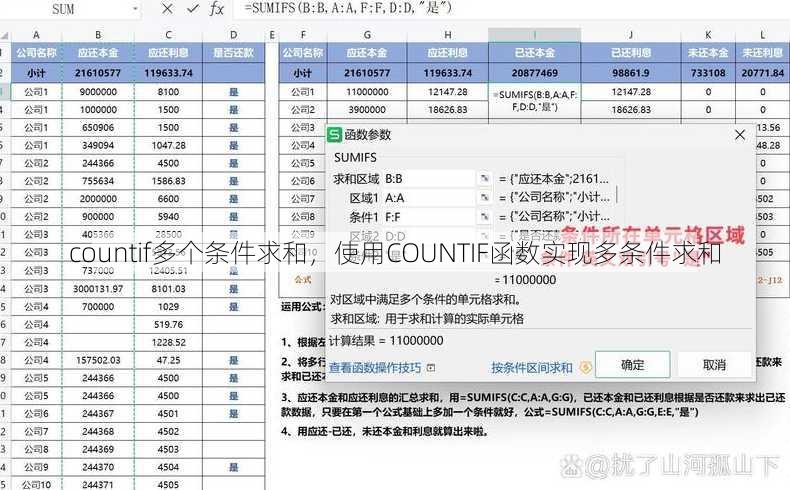Click the WPS logo in 函数参数 dialog
The height and width of the screenshot is (490, 790).
pyautogui.click(x=334, y=134)
